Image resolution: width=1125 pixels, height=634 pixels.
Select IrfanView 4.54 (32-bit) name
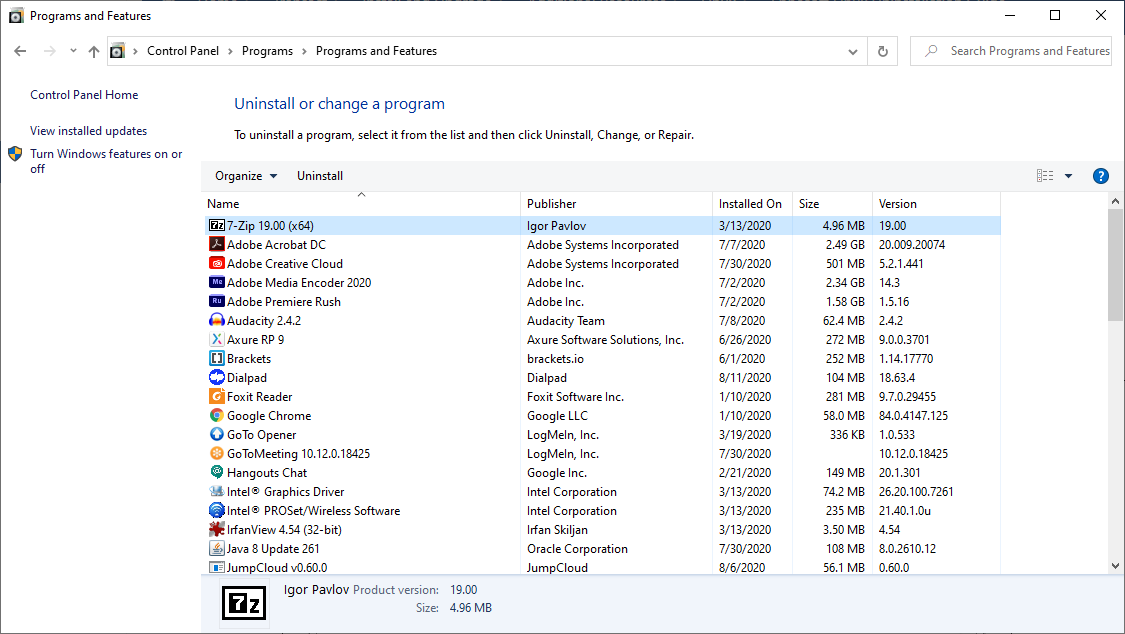(284, 529)
